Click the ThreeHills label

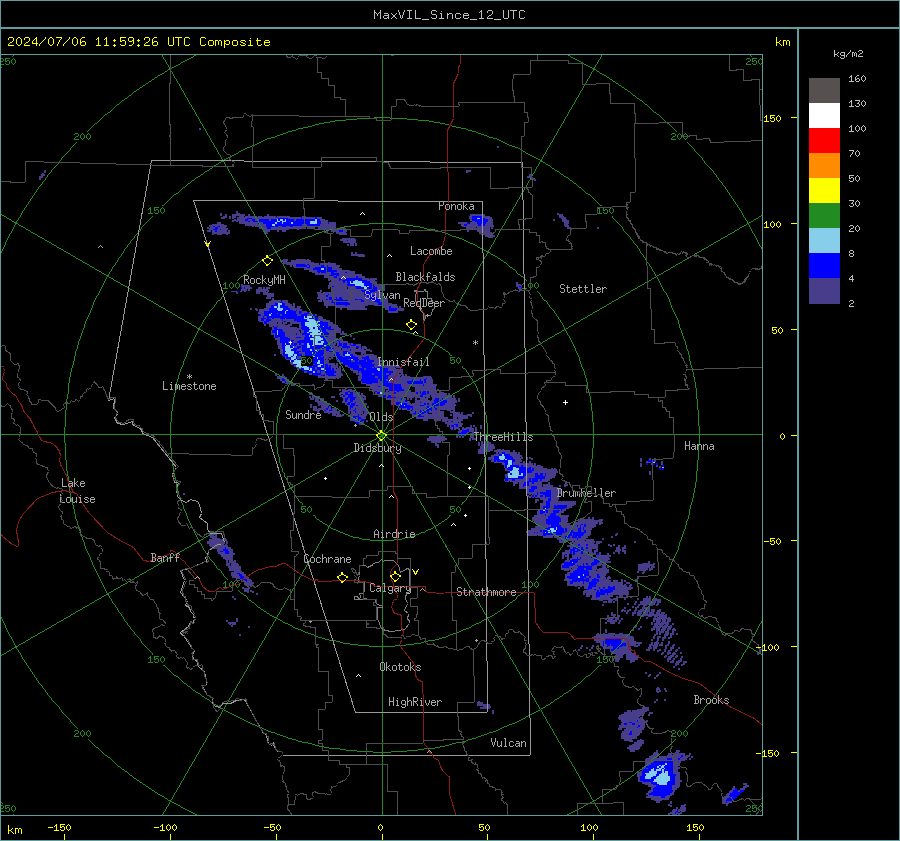point(503,437)
